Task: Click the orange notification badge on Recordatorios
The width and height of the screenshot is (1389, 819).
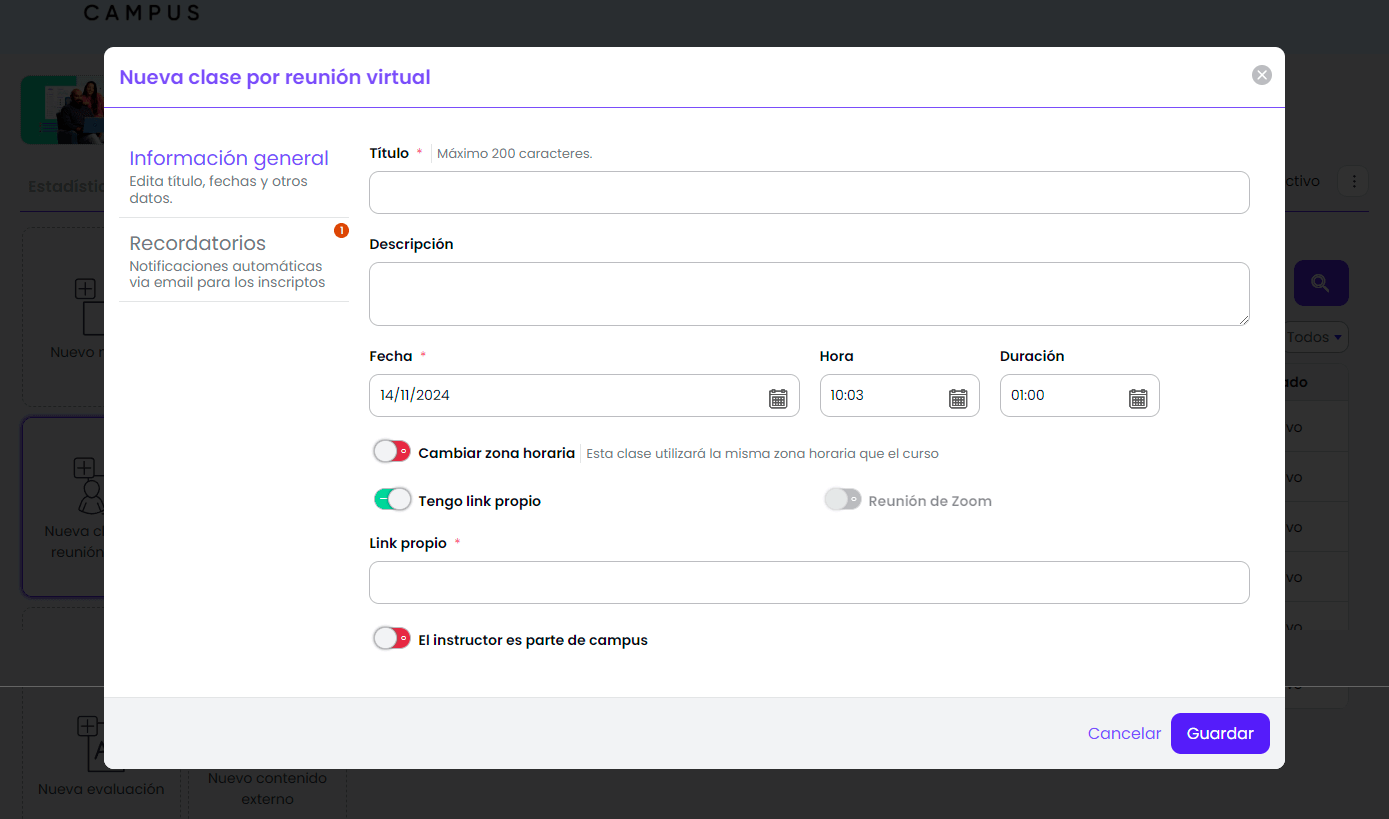Action: 341,231
